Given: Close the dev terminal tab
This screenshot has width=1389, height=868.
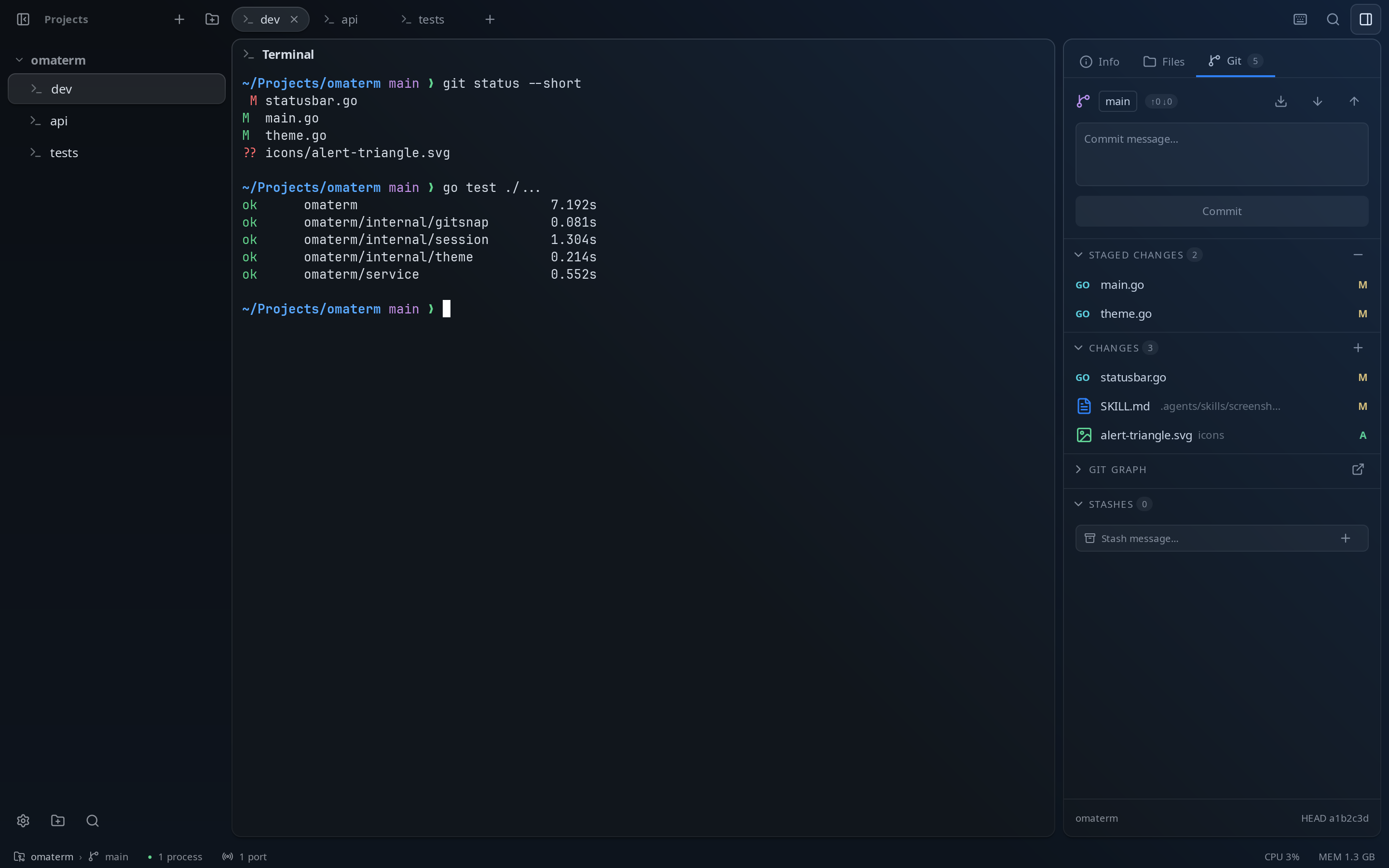Looking at the screenshot, I should [294, 19].
